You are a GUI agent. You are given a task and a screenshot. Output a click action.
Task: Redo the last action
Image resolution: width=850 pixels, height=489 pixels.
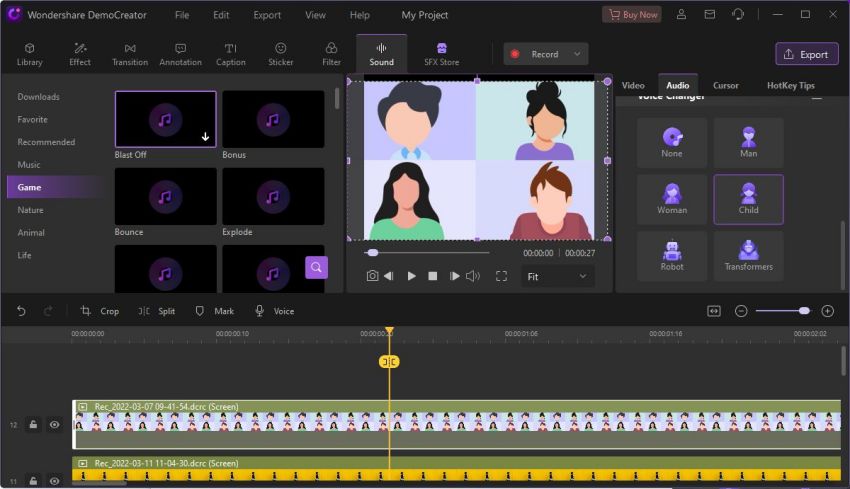tap(48, 311)
